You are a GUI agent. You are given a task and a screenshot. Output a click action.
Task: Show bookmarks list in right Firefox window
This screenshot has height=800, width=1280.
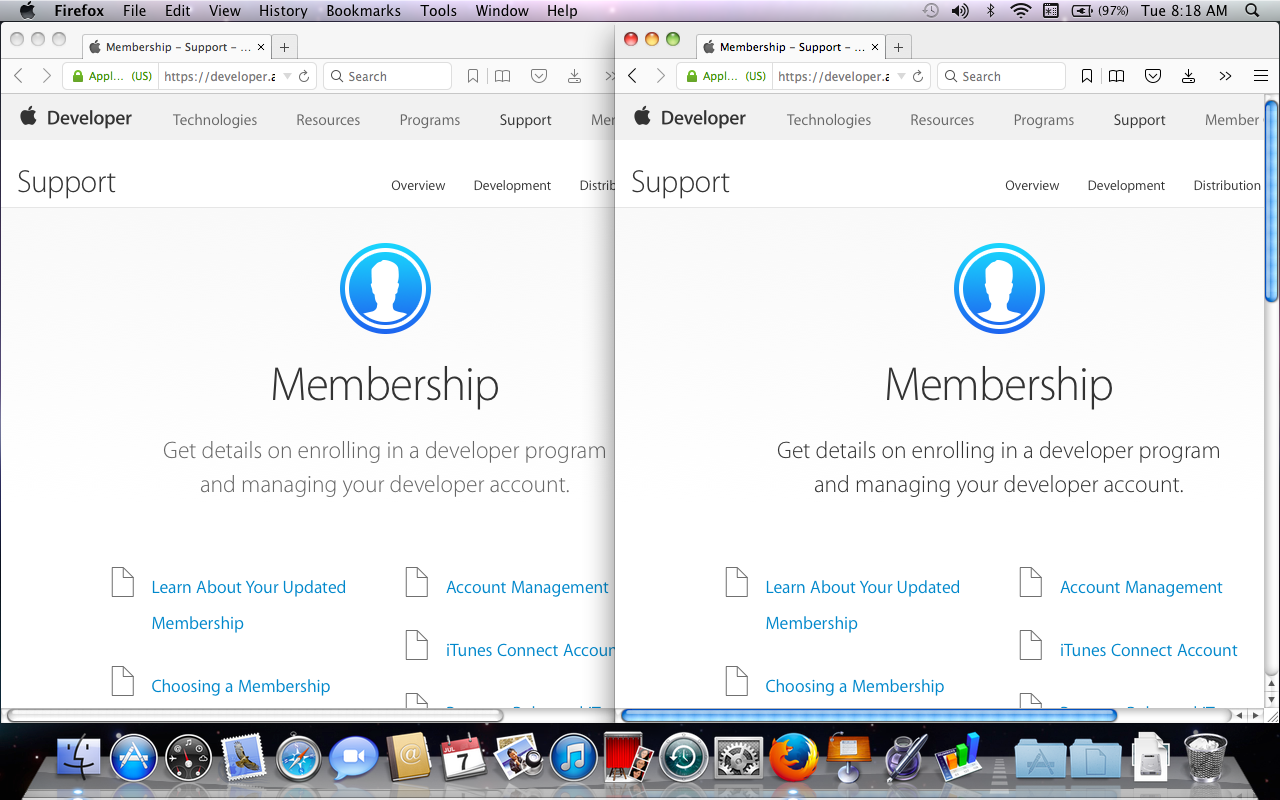click(1117, 76)
